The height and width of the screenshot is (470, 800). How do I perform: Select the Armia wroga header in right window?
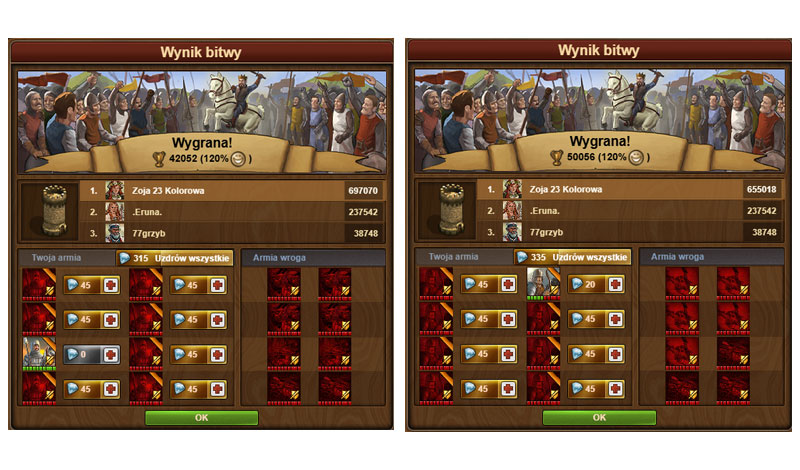pyautogui.click(x=677, y=257)
